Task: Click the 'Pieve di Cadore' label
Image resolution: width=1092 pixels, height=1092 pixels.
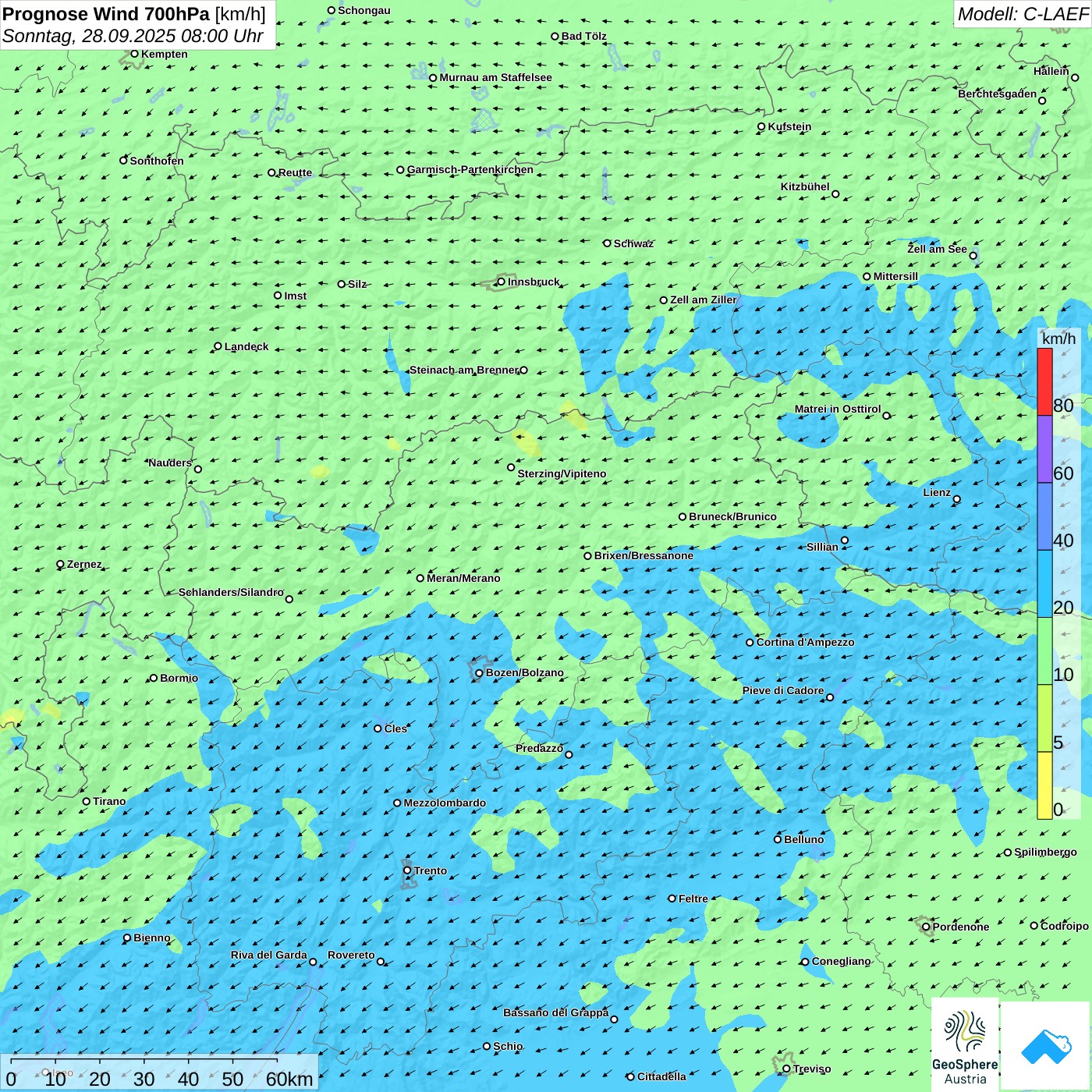Action: [x=783, y=690]
